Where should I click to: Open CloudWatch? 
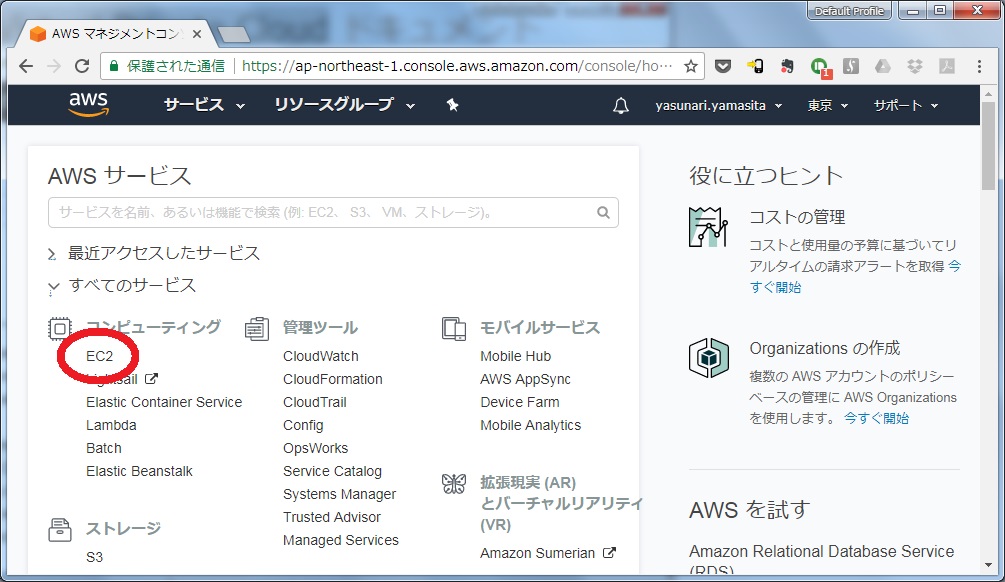tap(320, 356)
